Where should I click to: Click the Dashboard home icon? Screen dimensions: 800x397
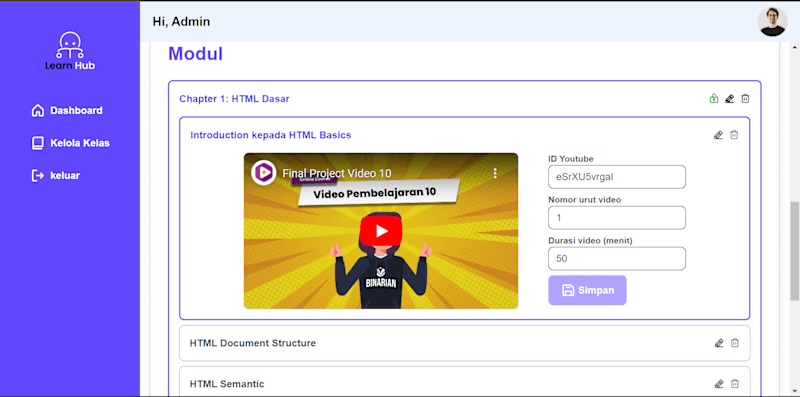click(x=38, y=111)
